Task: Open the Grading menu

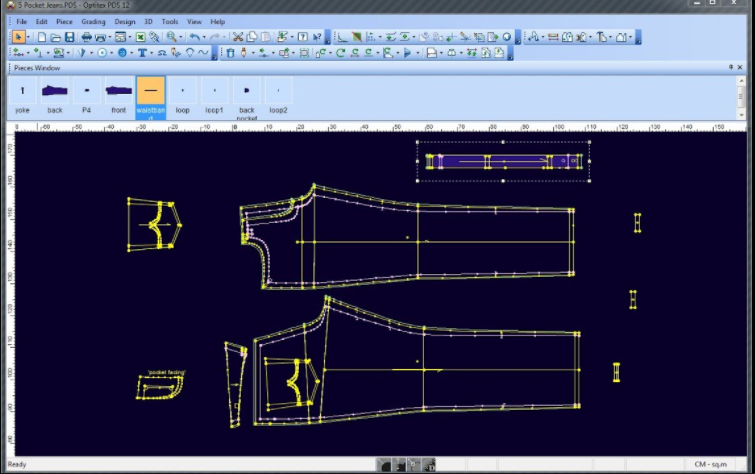Action: pos(92,21)
